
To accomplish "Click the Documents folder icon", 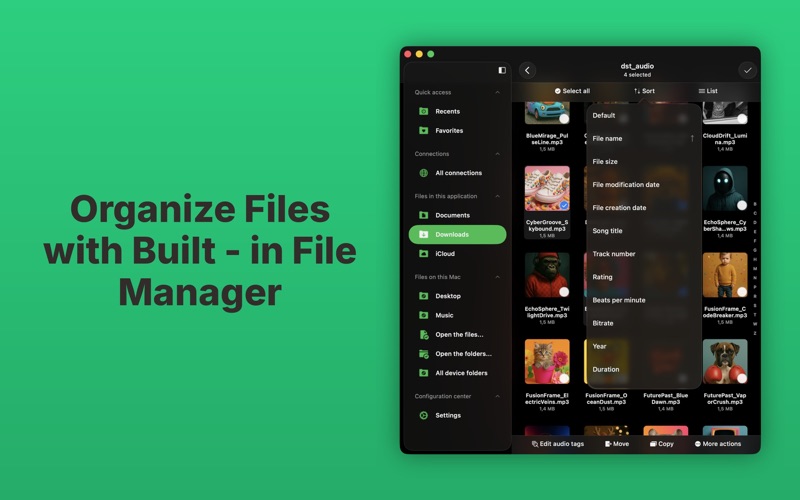I will click(x=423, y=215).
